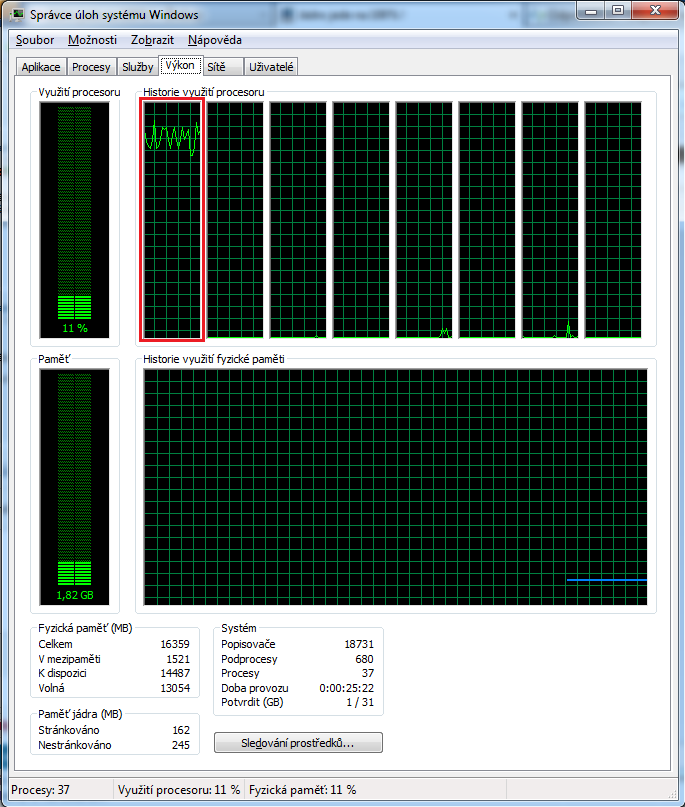Switch to the Aplikace tab
This screenshot has width=685, height=807.
(41, 67)
